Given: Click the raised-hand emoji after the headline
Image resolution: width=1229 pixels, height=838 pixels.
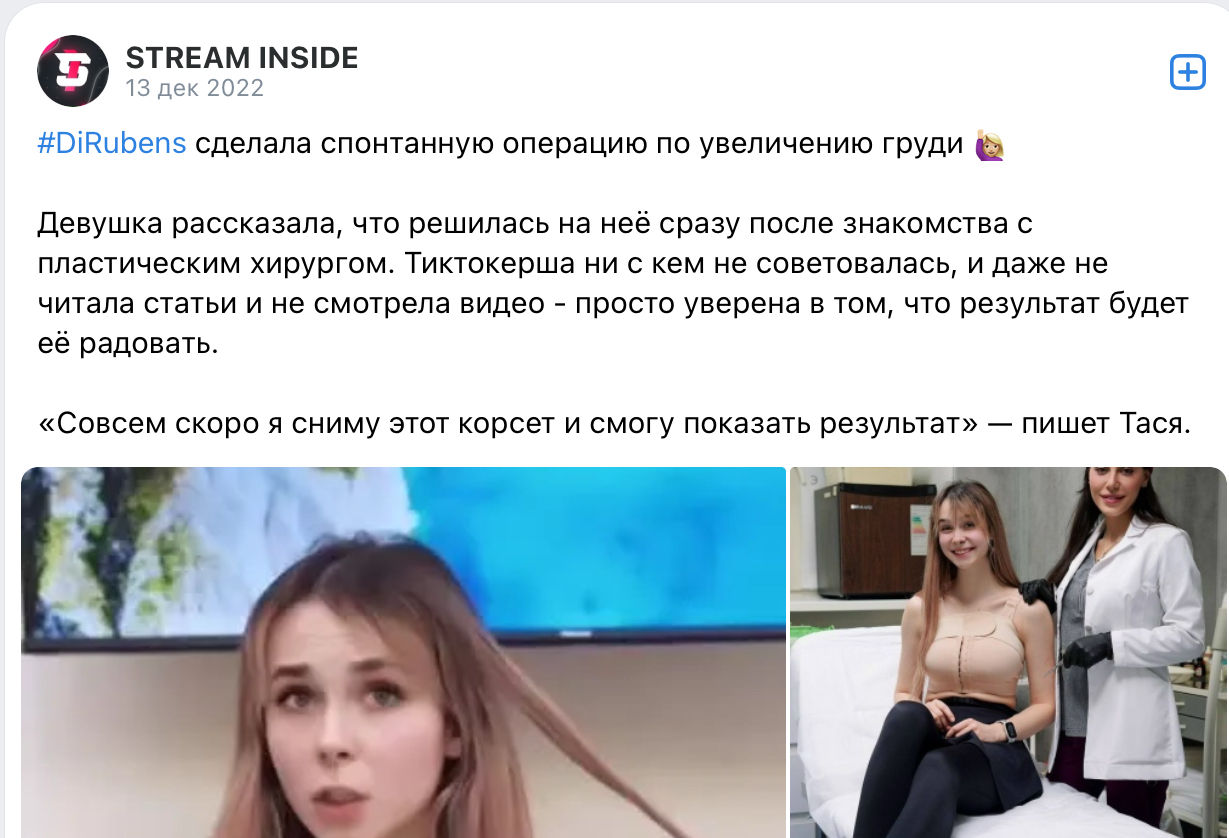Looking at the screenshot, I should pyautogui.click(x=989, y=144).
